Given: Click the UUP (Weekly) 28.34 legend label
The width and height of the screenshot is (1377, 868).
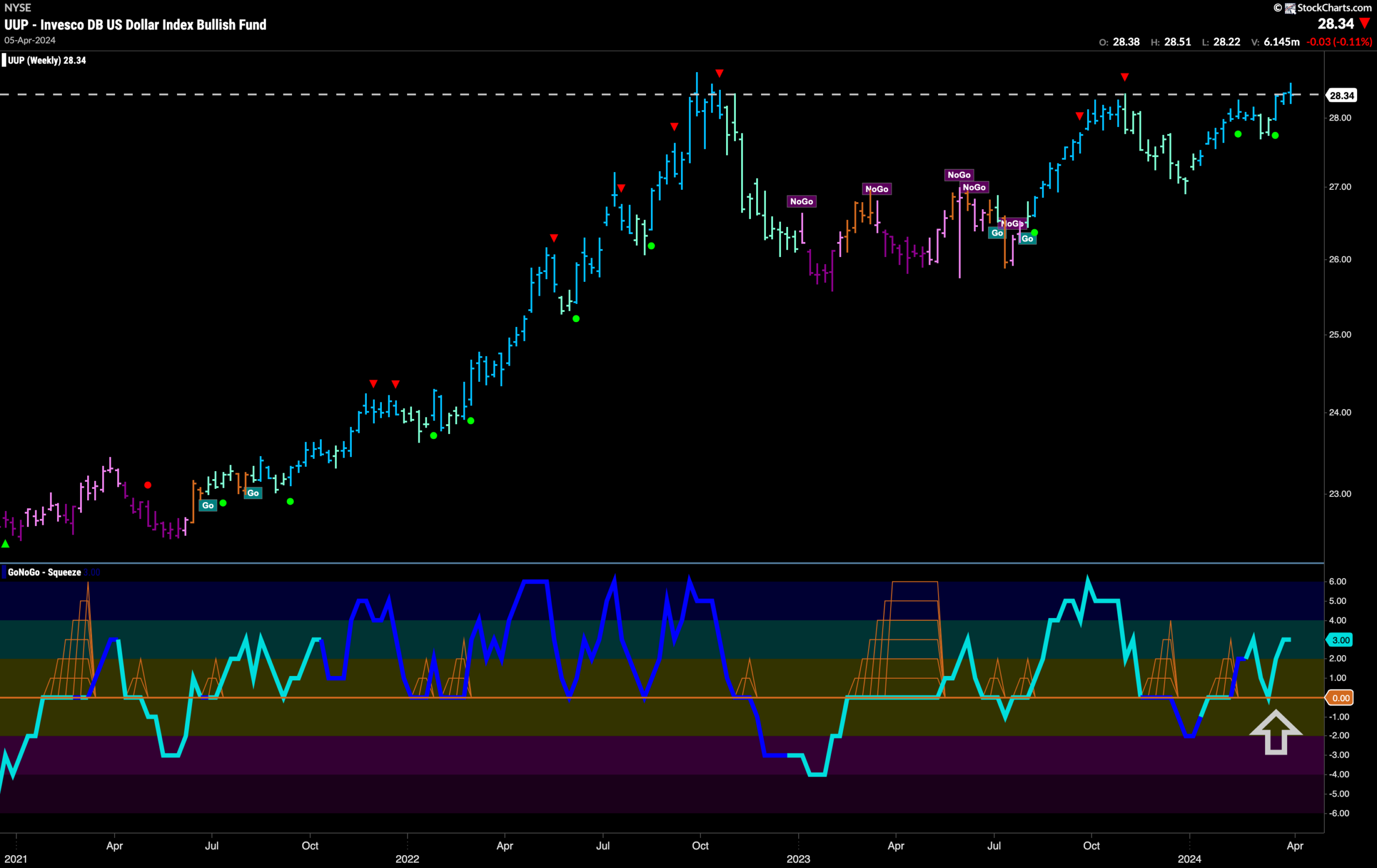Looking at the screenshot, I should (x=47, y=60).
